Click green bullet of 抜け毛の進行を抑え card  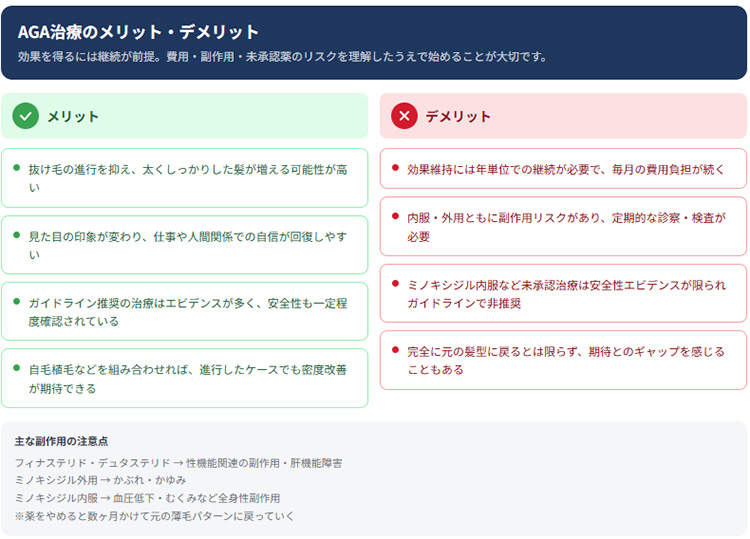click(17, 168)
